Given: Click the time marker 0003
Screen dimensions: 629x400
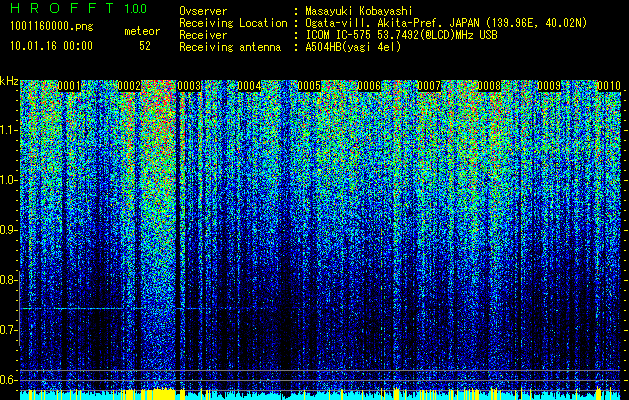Looking at the screenshot, I should tap(189, 86).
